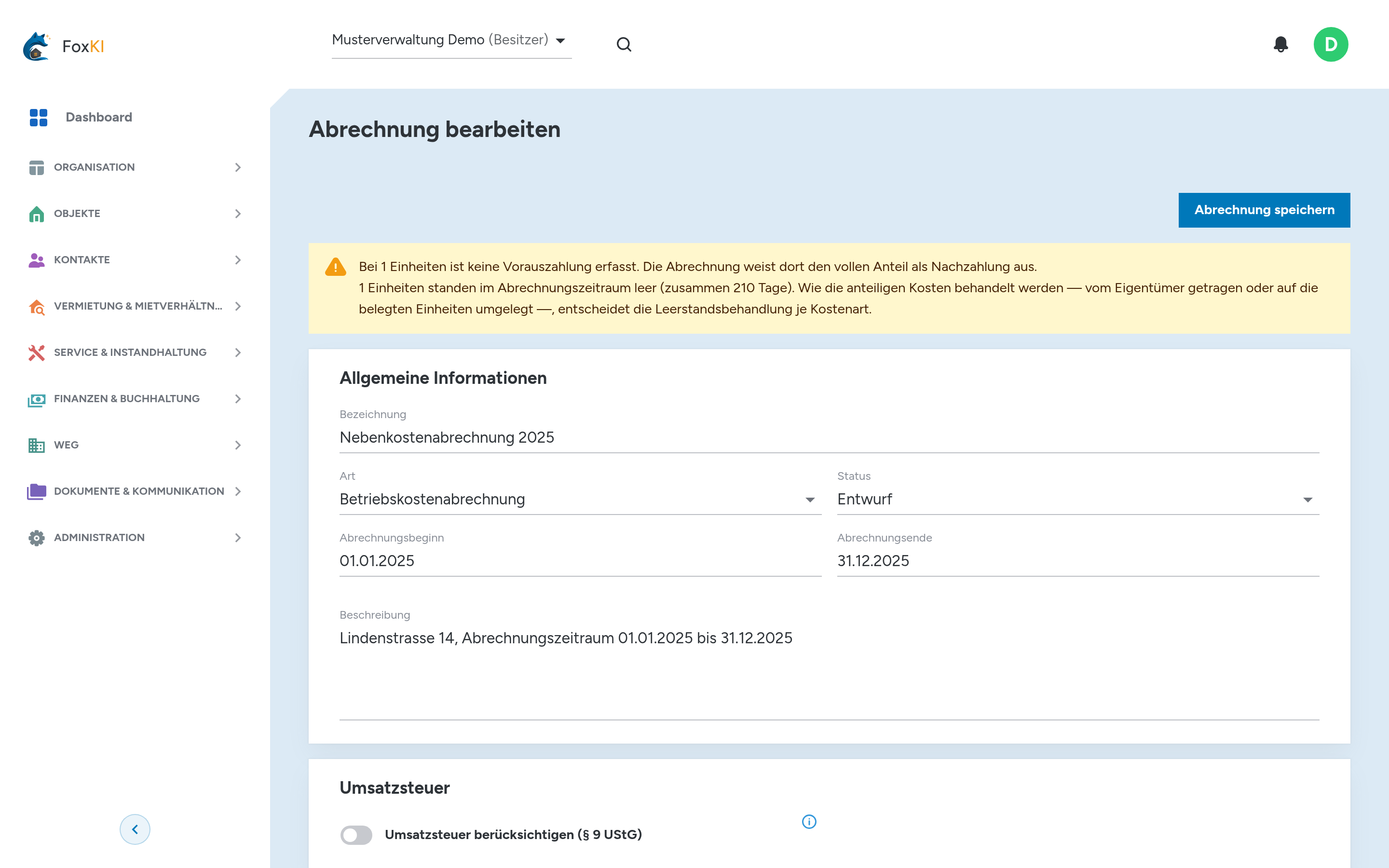Expand Kontakte chevron

point(238,260)
